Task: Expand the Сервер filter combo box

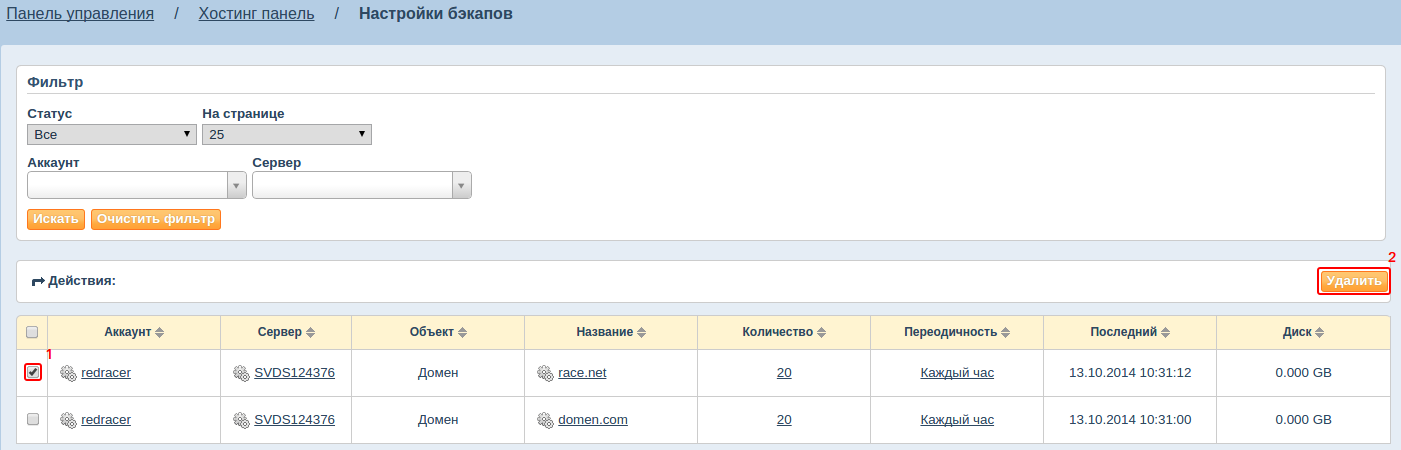Action: click(362, 185)
